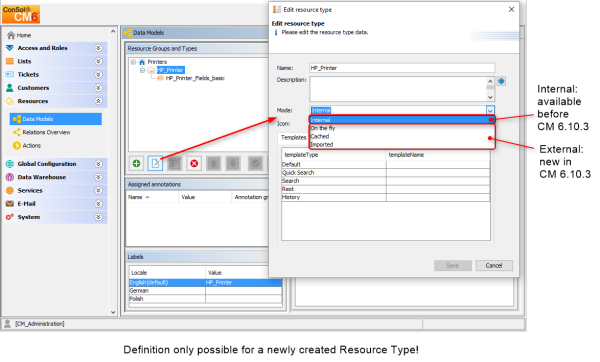Switch to the Templates tab
Viewport: 600px width, 362px height.
pos(293,137)
